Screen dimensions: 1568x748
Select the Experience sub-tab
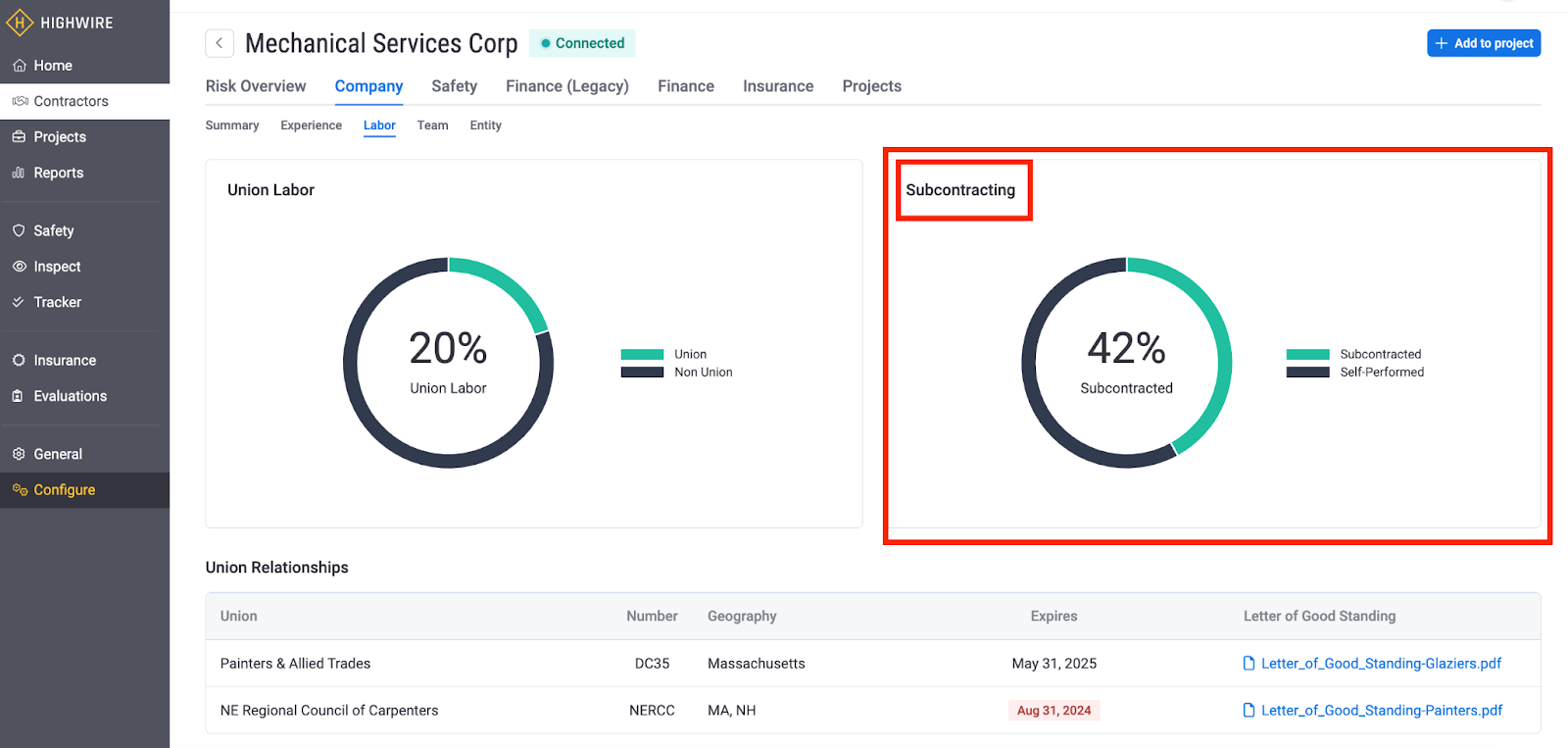[x=311, y=125]
